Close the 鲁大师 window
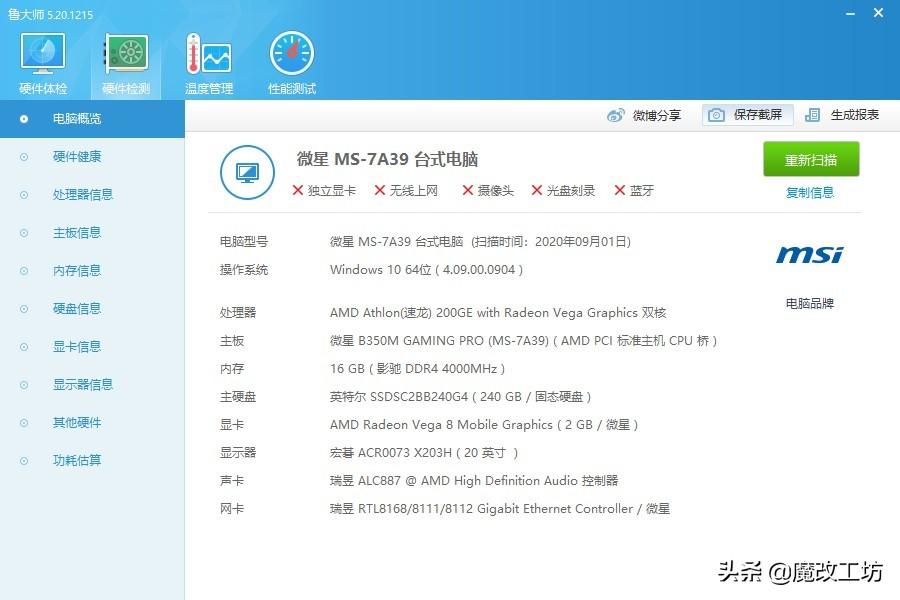Image resolution: width=900 pixels, height=600 pixels. tap(878, 13)
